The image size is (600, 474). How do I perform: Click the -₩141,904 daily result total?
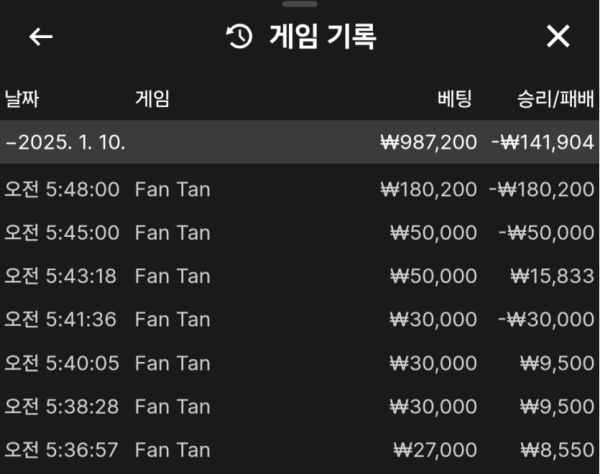point(543,142)
